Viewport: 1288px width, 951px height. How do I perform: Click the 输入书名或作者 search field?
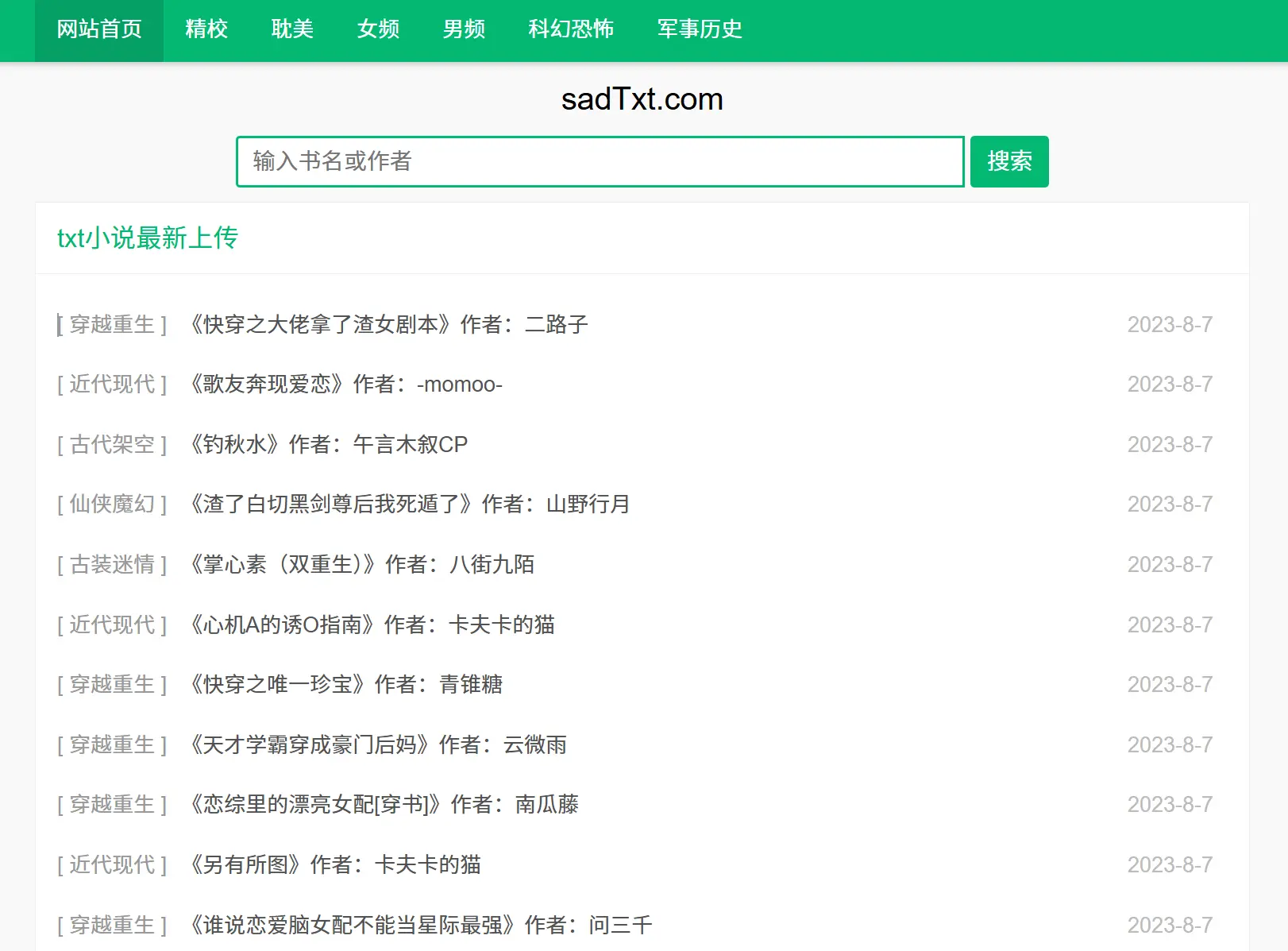[600, 162]
